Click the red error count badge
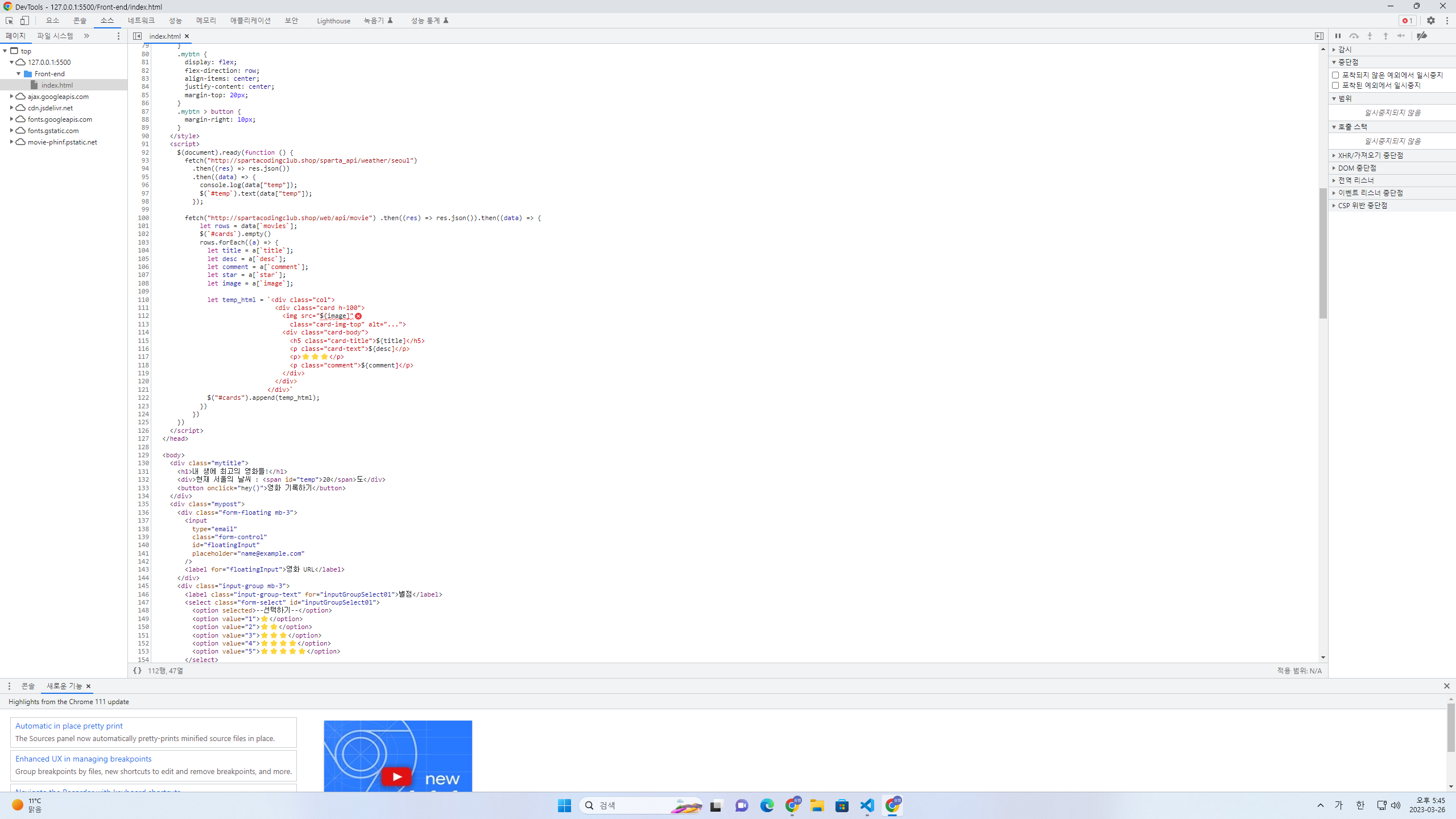1456x819 pixels. click(1408, 20)
